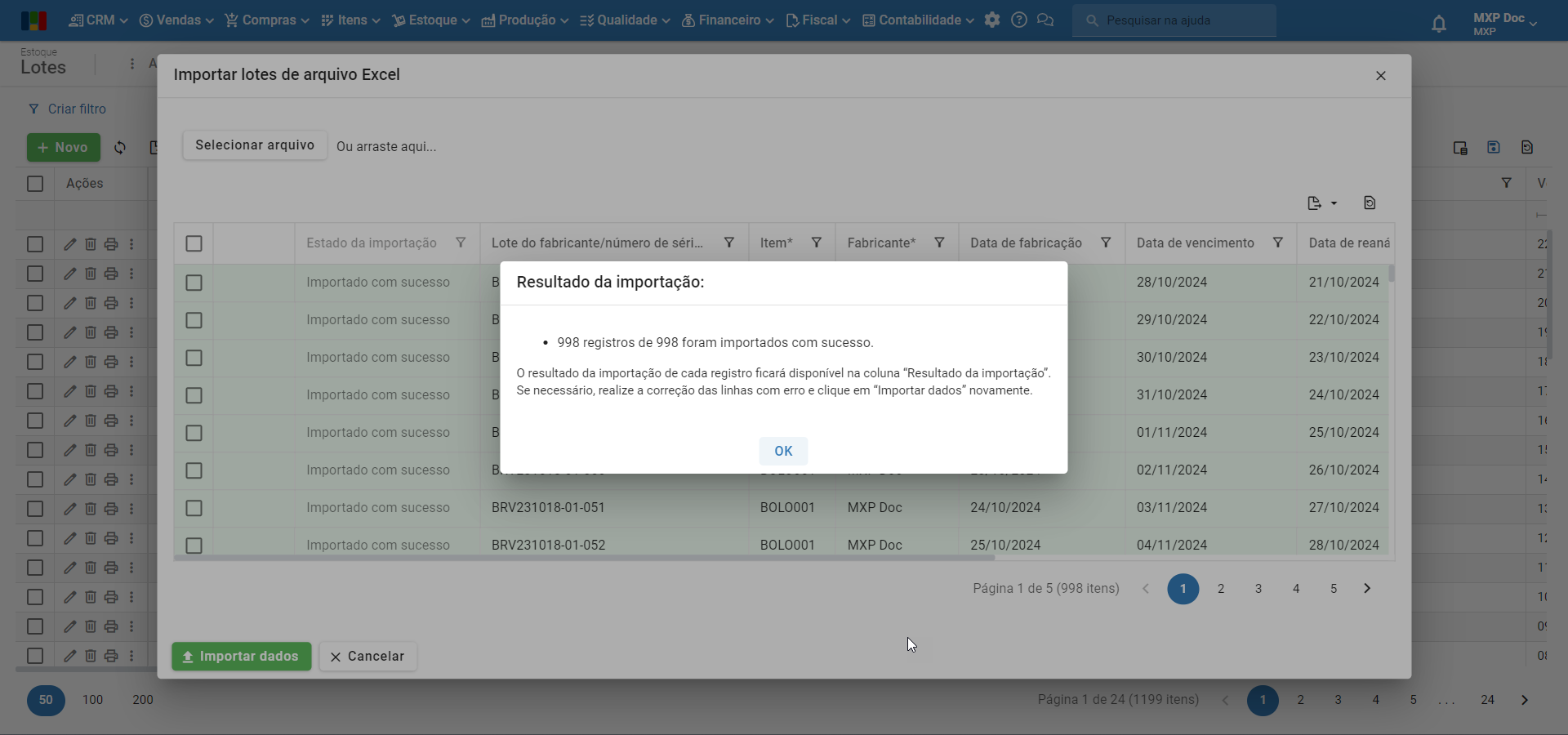Screen dimensions: 1568x735
Task: Click the app logo in the top bar
Action: point(33,20)
